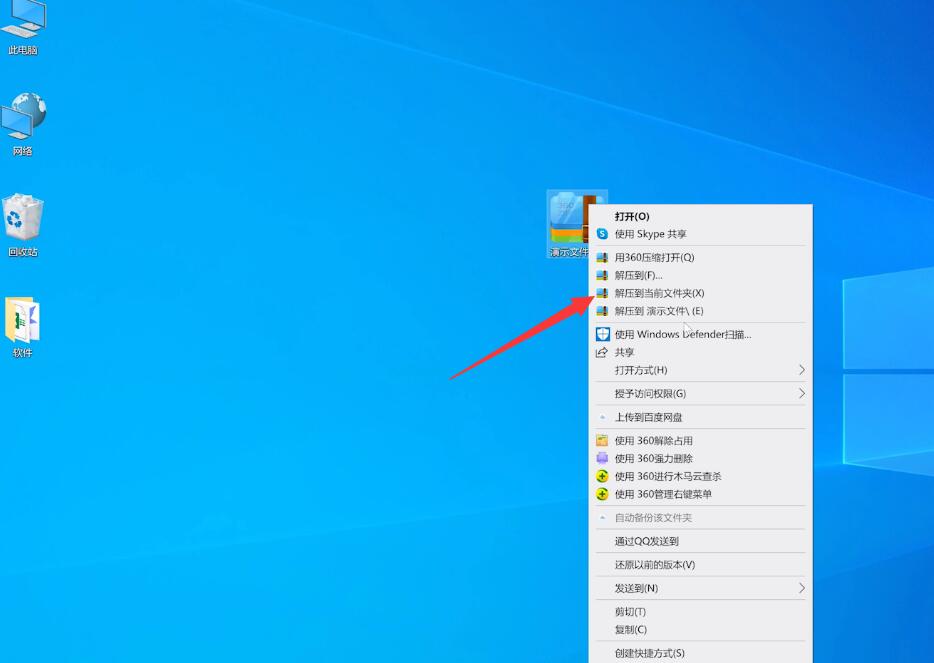
Task: Choose 解压到当前文件夹(X) from the menu
Action: tap(659, 293)
